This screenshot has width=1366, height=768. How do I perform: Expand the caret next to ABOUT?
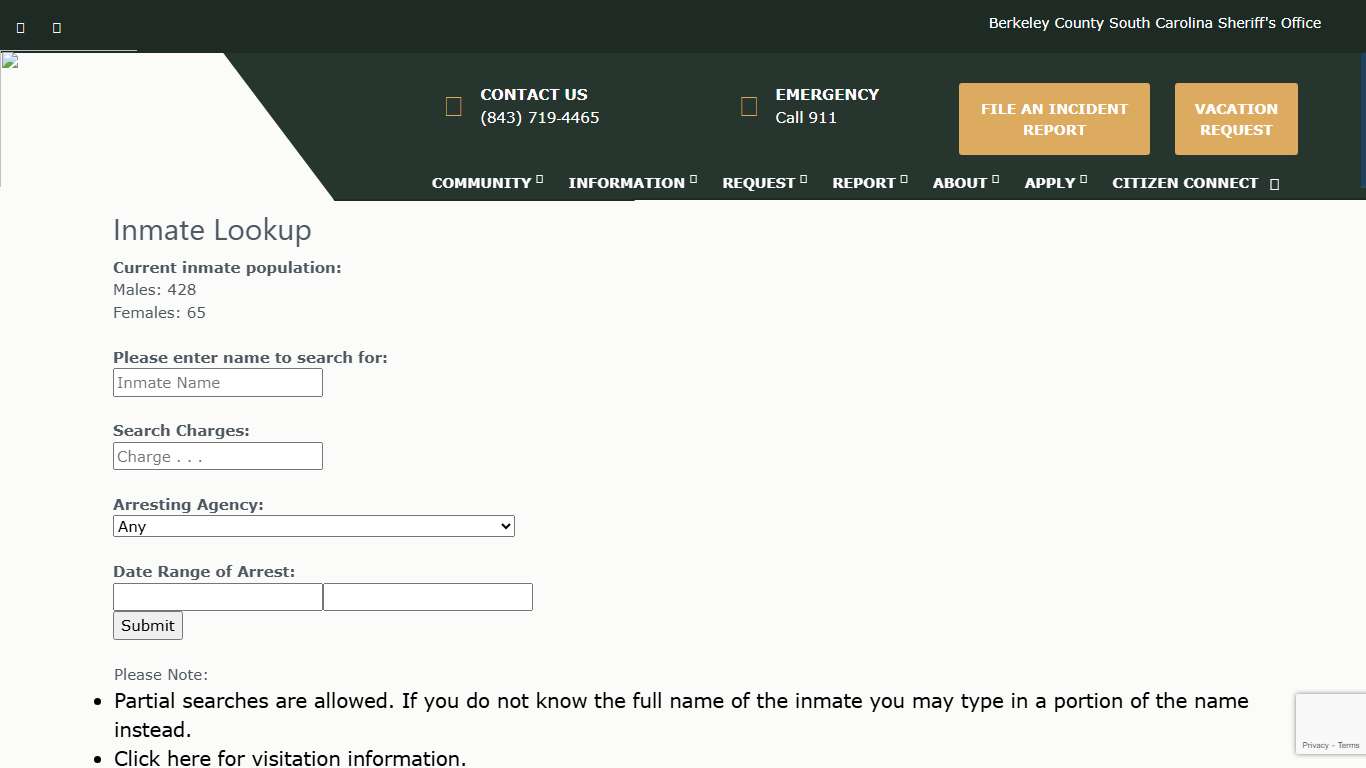click(x=995, y=179)
